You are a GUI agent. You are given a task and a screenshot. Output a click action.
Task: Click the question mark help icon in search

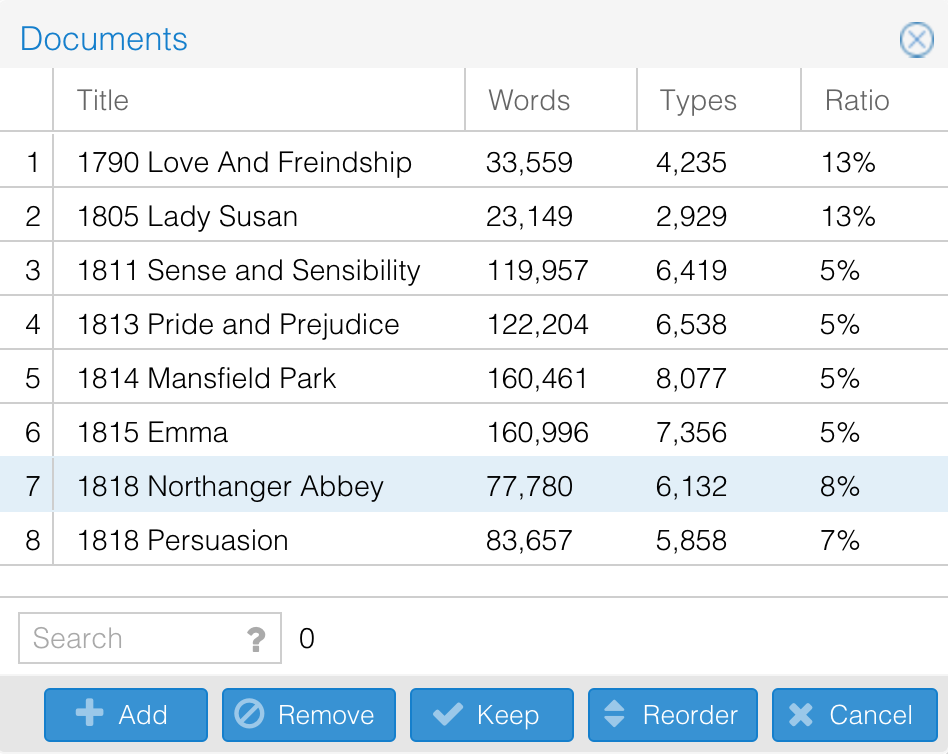pyautogui.click(x=256, y=639)
